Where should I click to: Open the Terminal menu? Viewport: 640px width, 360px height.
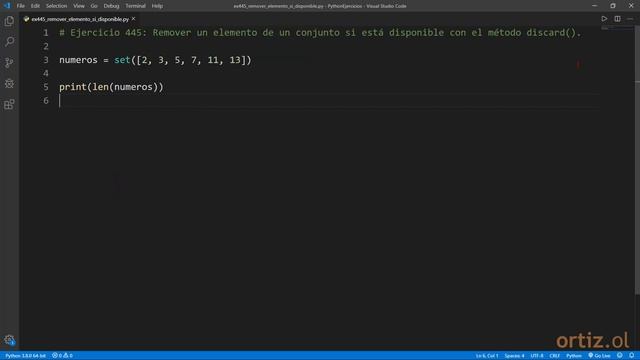(135, 6)
